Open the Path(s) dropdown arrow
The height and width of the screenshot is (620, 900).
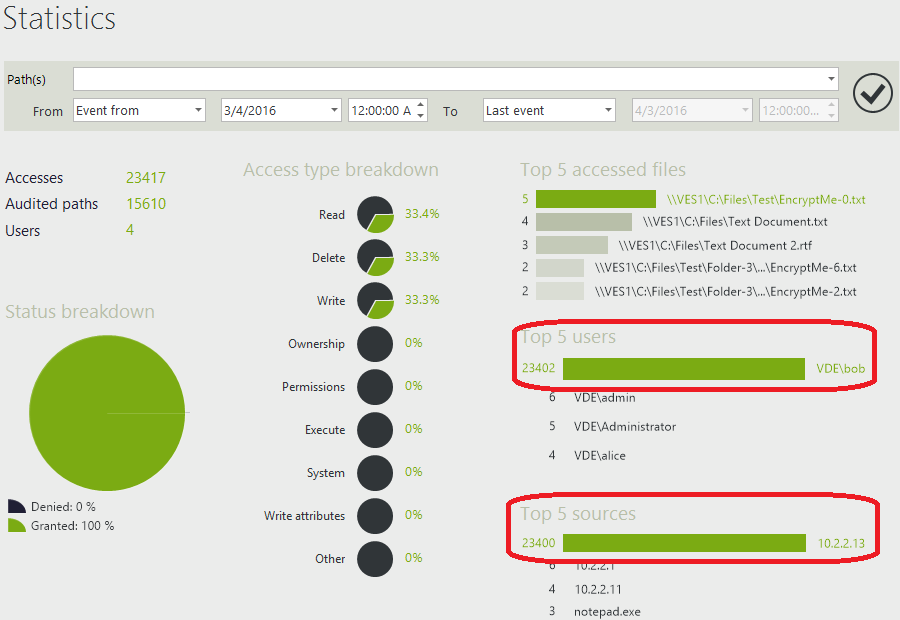point(831,79)
